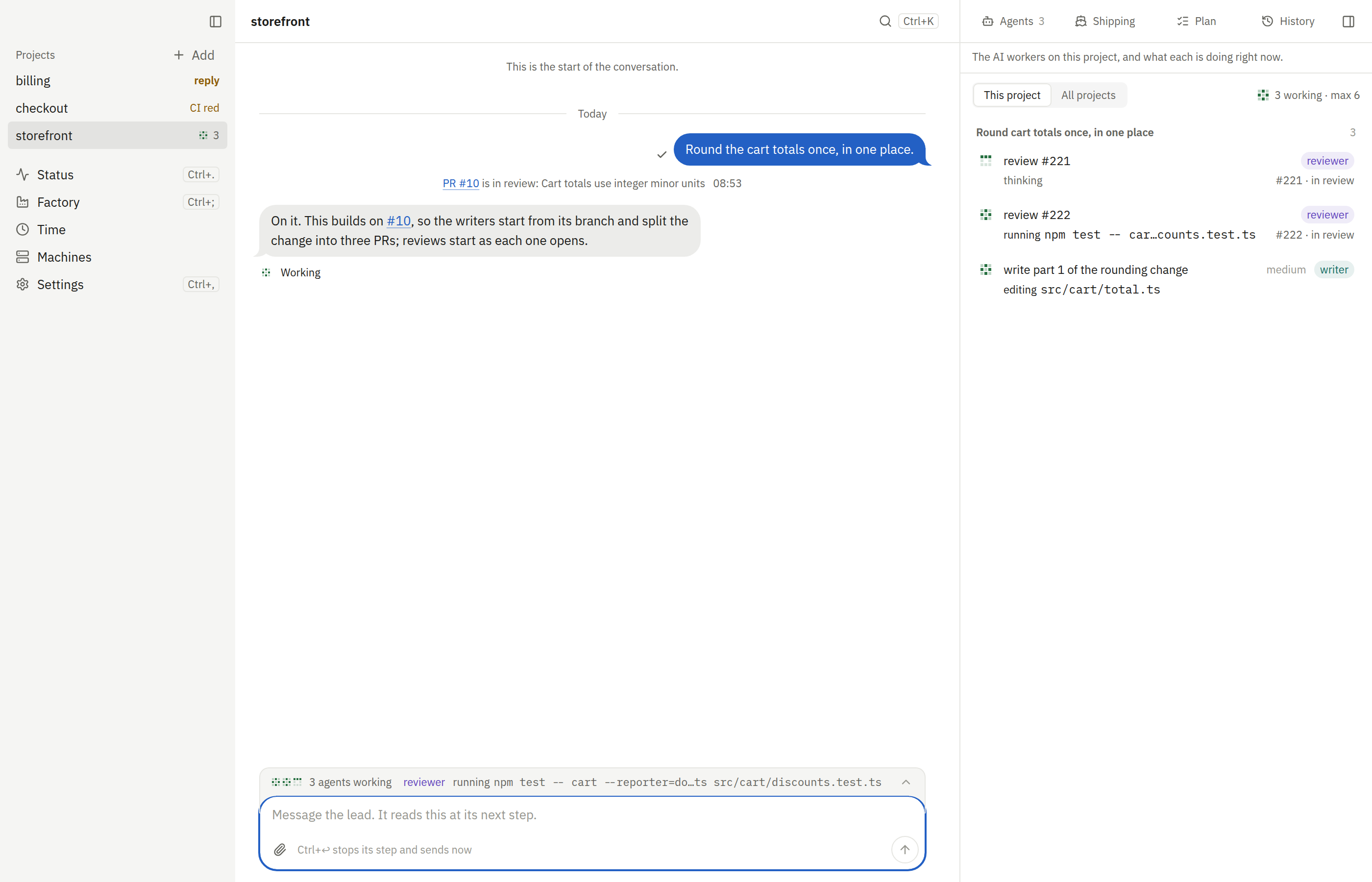Open Settings in the sidebar

(118, 285)
